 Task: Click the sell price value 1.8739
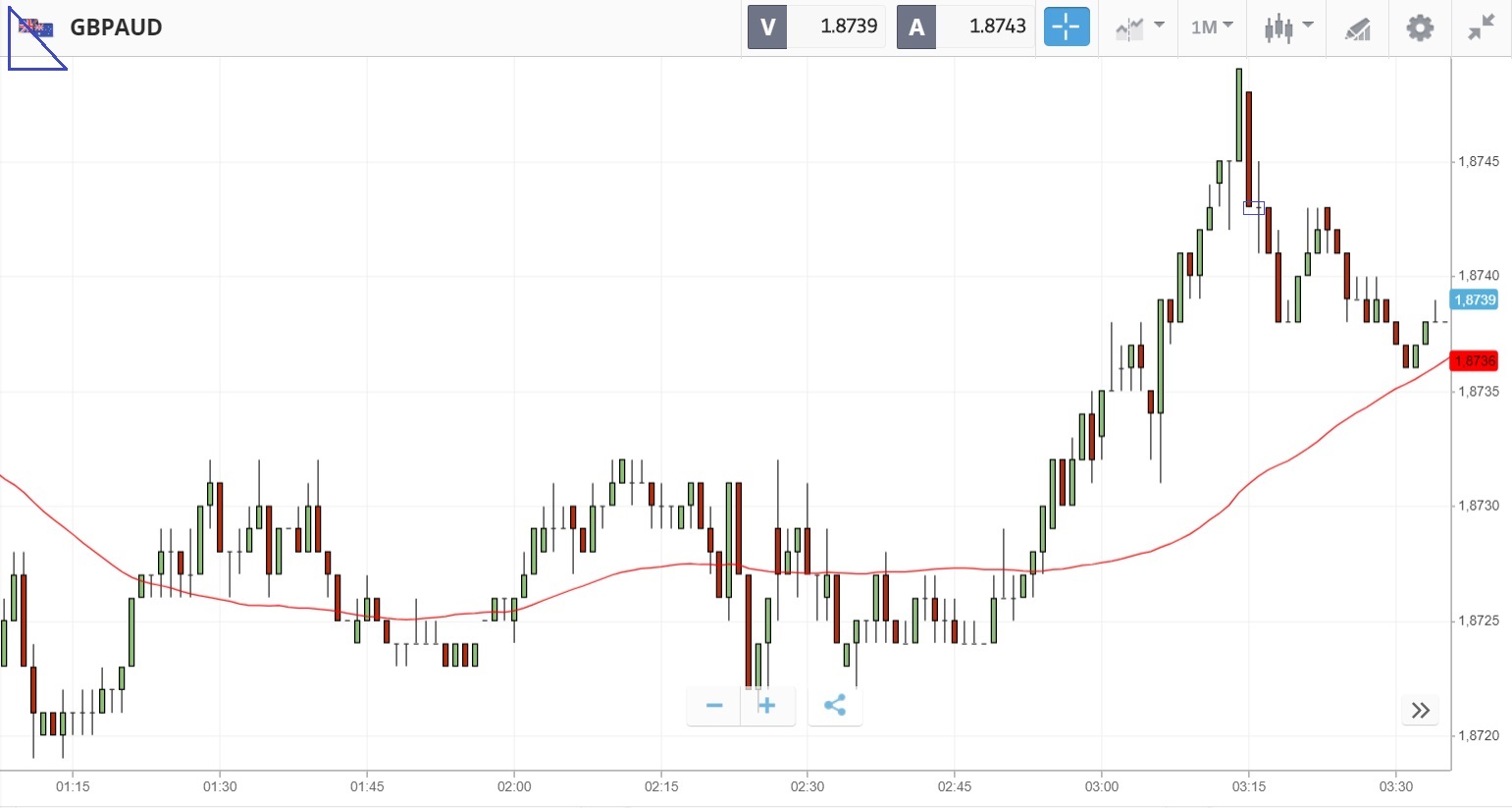[x=848, y=27]
